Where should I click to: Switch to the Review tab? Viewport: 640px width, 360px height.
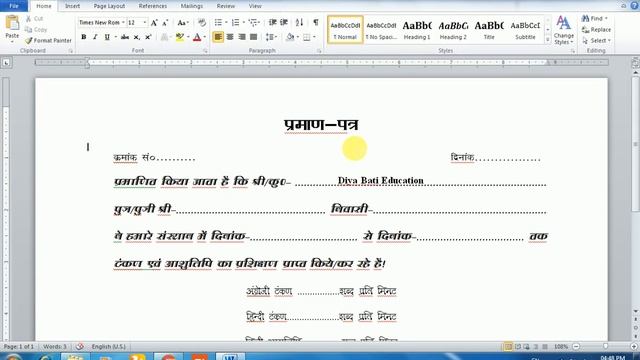(226, 6)
